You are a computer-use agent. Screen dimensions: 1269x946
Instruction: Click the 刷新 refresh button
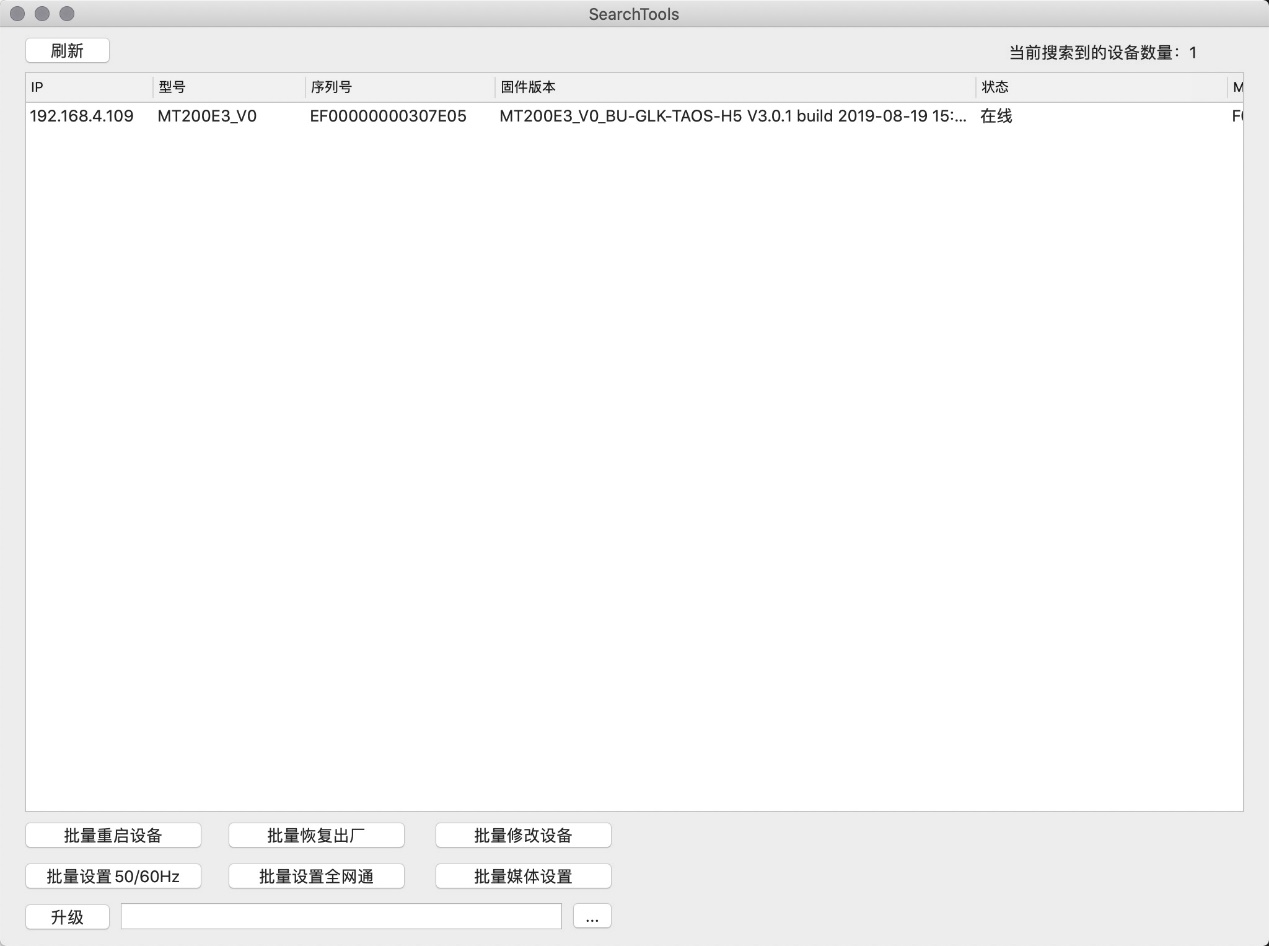point(67,51)
